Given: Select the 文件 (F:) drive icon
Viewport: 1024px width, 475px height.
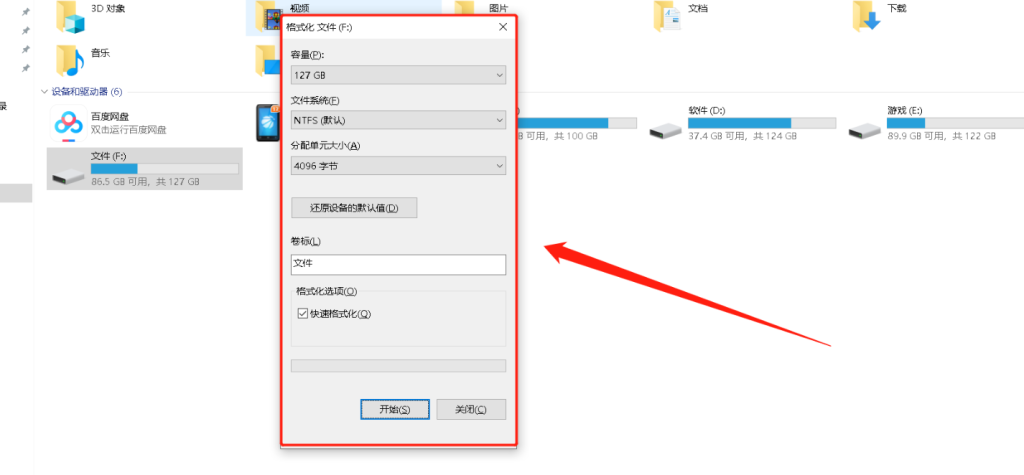Looking at the screenshot, I should [x=69, y=175].
